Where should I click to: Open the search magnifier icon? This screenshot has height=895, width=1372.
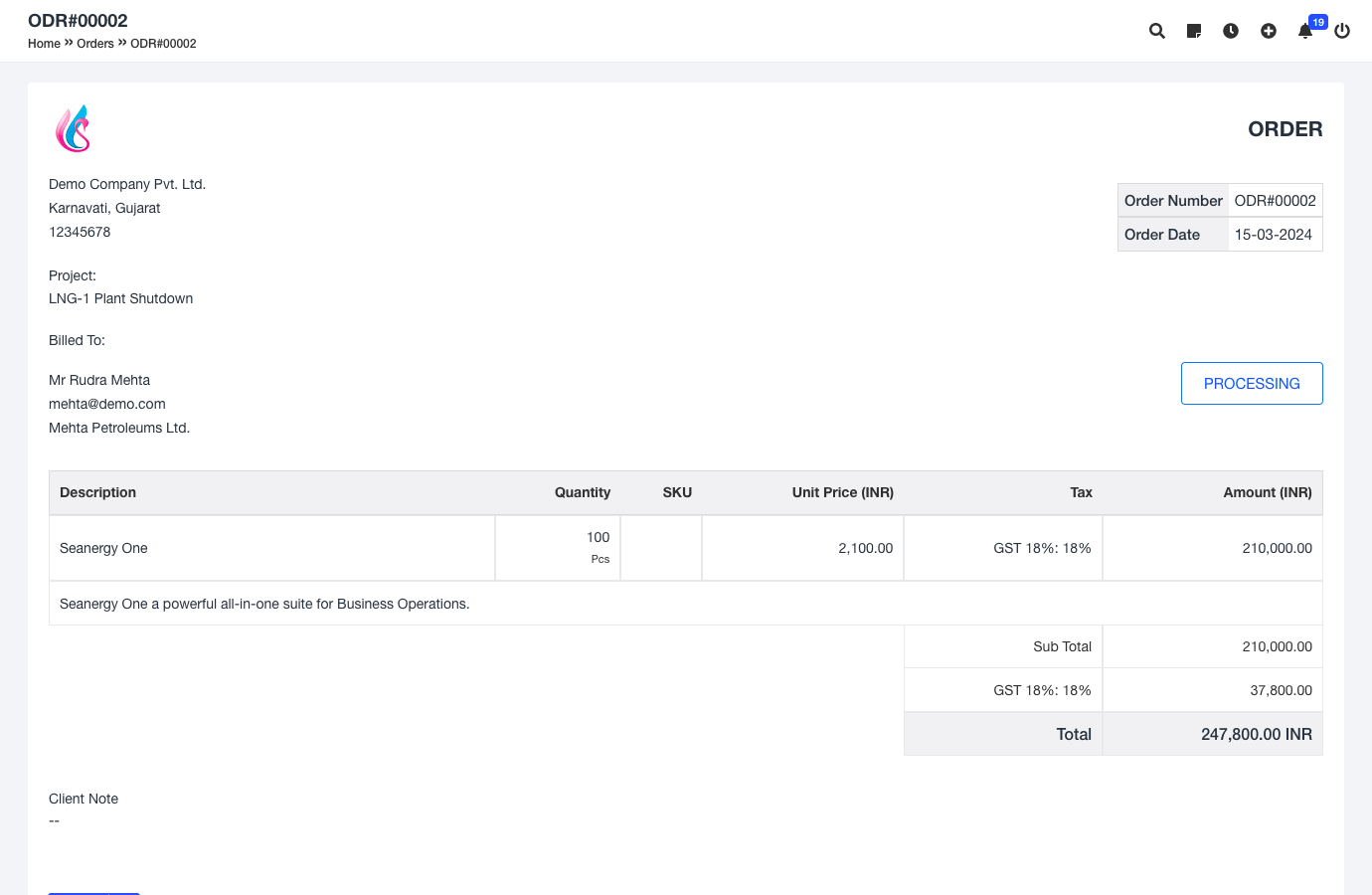[1157, 31]
